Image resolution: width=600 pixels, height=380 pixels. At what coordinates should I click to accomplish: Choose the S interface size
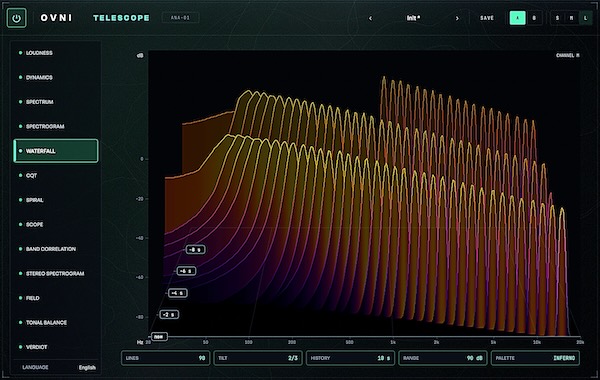click(x=557, y=18)
